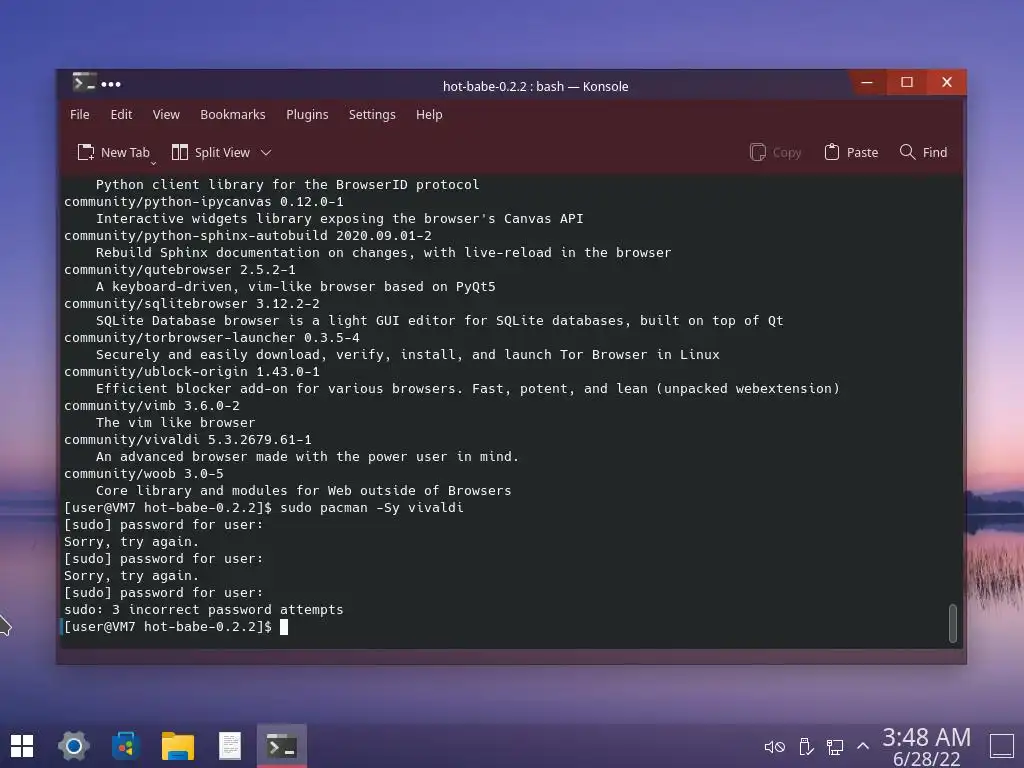Screen dimensions: 1024x768
Task: Click the text 'community/qutebrowser 2.5.2-1'
Action: pyautogui.click(x=180, y=270)
